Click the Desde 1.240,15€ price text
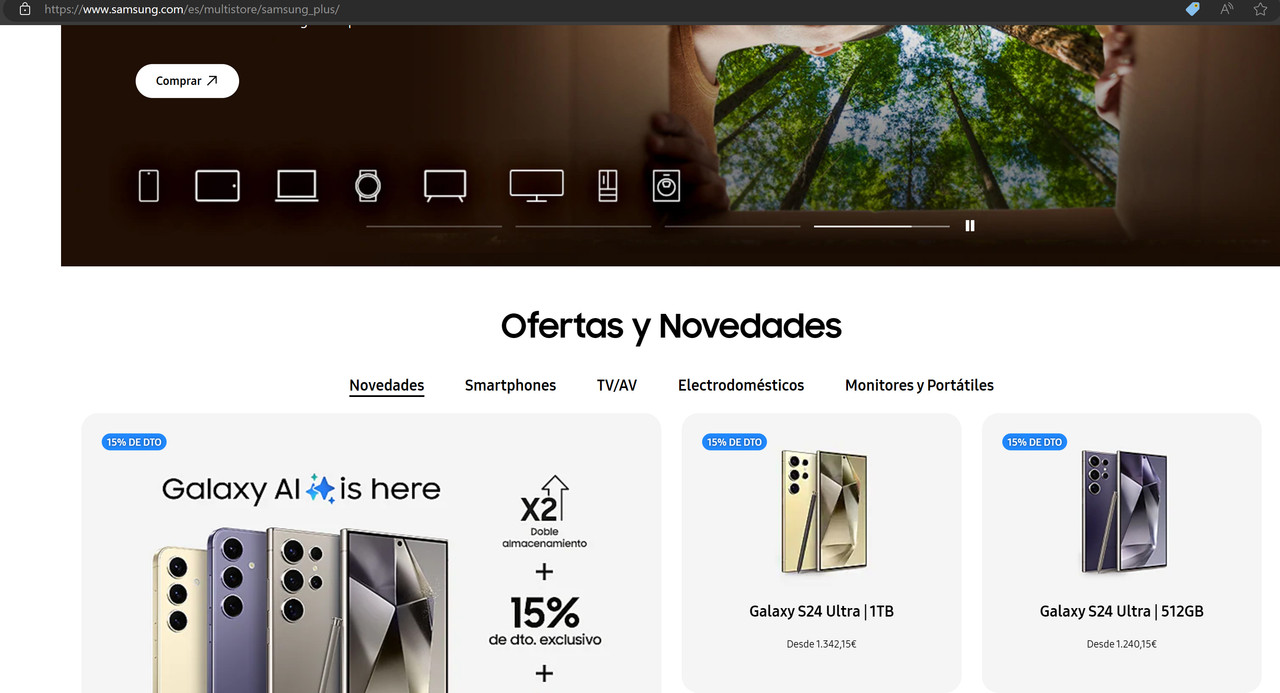Screen dimensions: 1280x693 point(1122,644)
